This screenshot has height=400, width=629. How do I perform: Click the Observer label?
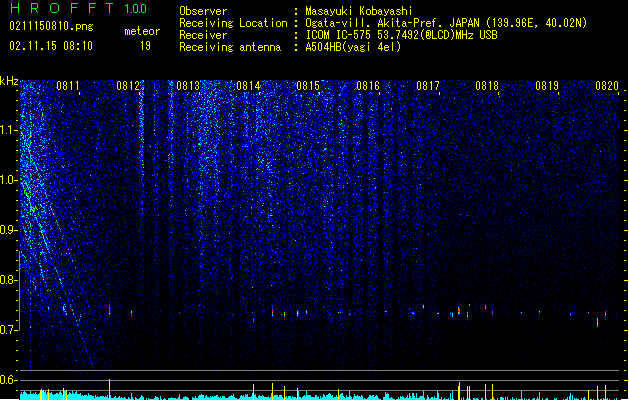(203, 11)
